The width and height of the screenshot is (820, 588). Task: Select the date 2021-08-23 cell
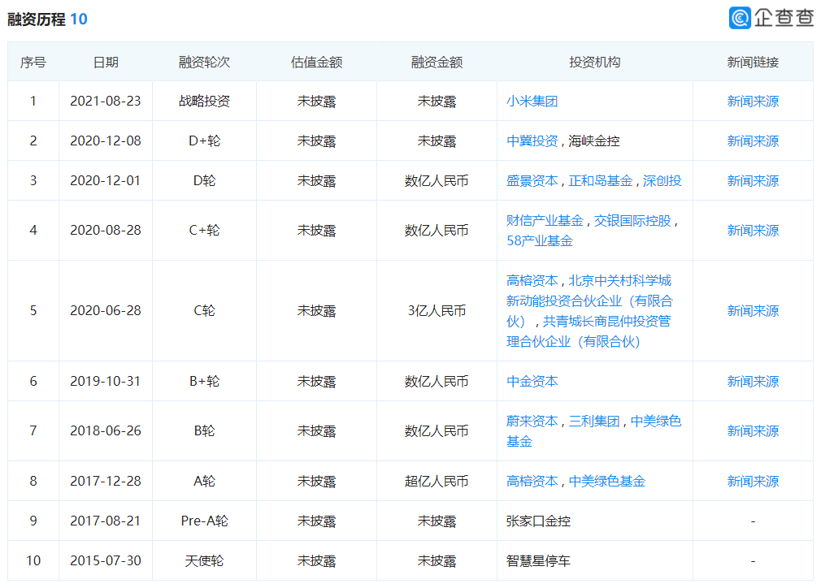point(106,101)
